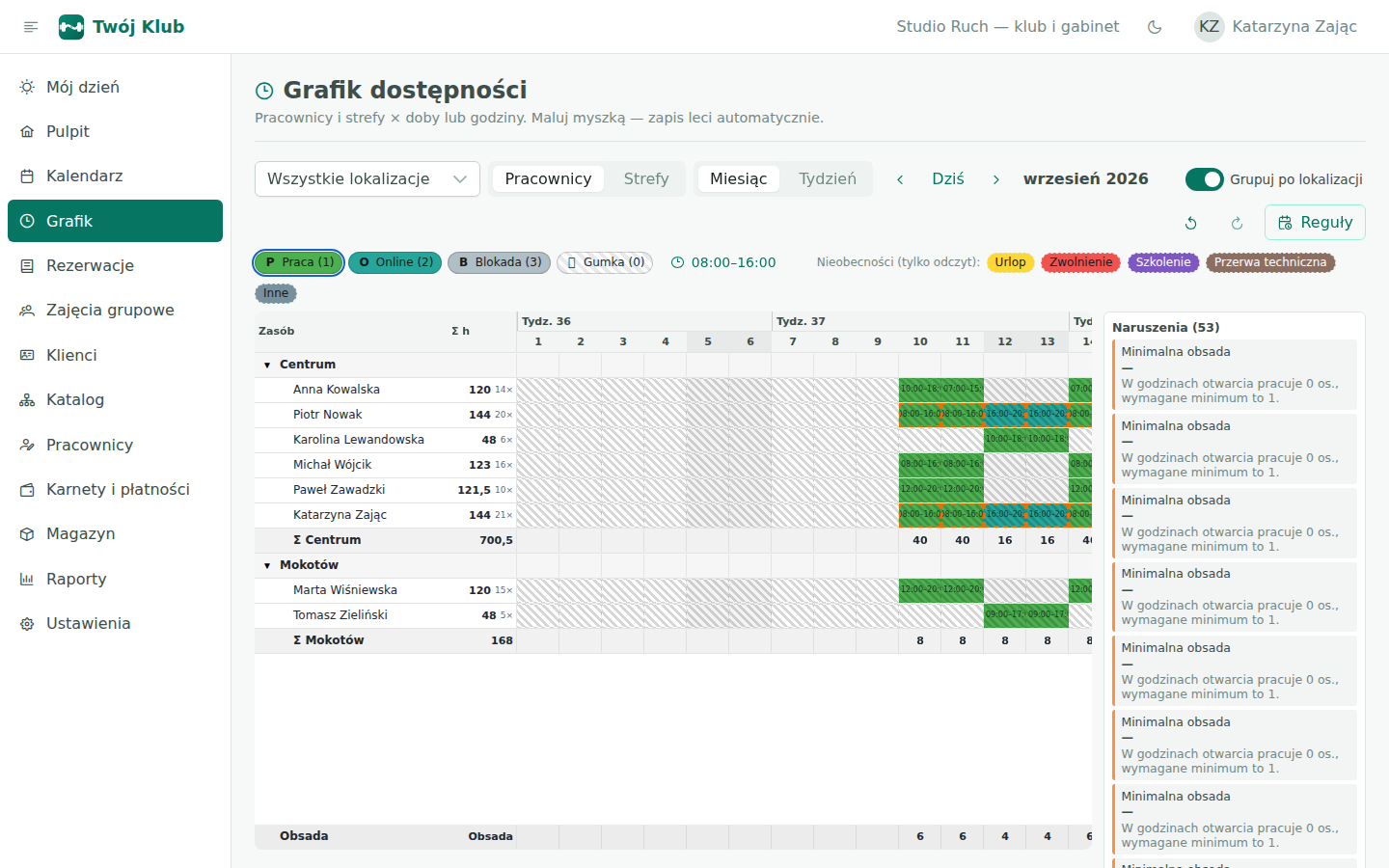Open Rezerwacje from the sidebar
The height and width of the screenshot is (868, 1389).
tap(115, 265)
